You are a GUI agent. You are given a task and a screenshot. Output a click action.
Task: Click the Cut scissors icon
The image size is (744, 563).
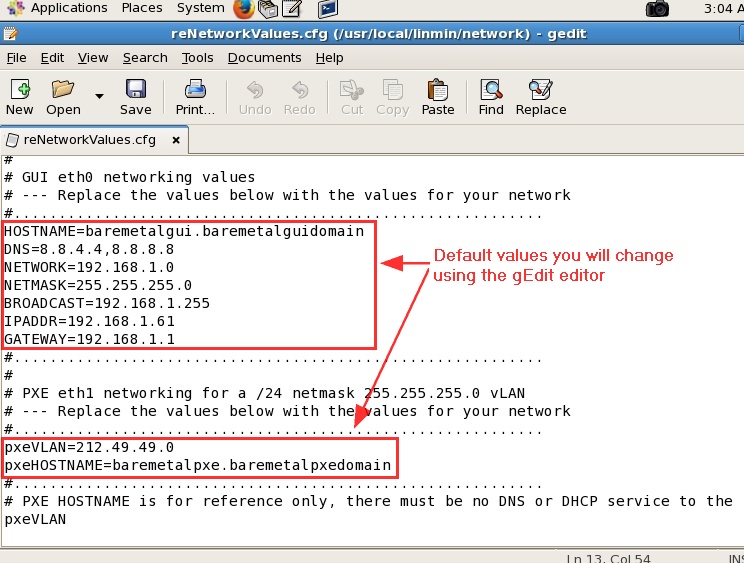point(352,97)
